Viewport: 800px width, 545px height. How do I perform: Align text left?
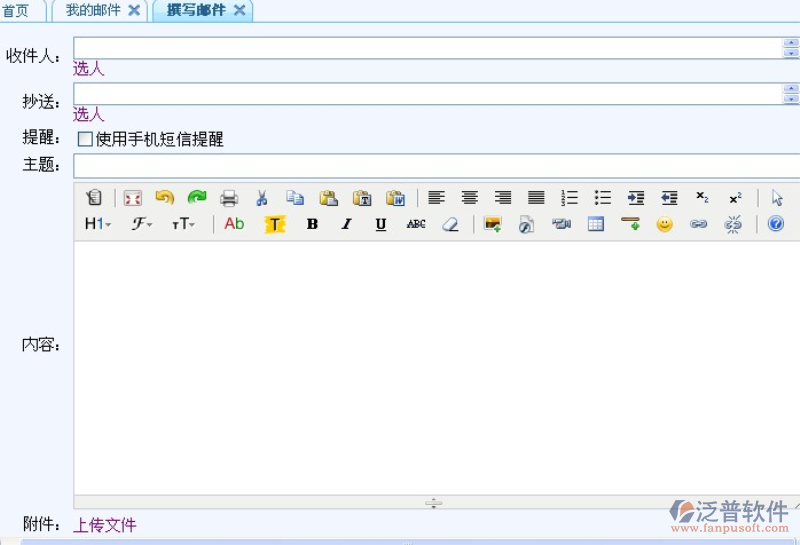pos(436,197)
